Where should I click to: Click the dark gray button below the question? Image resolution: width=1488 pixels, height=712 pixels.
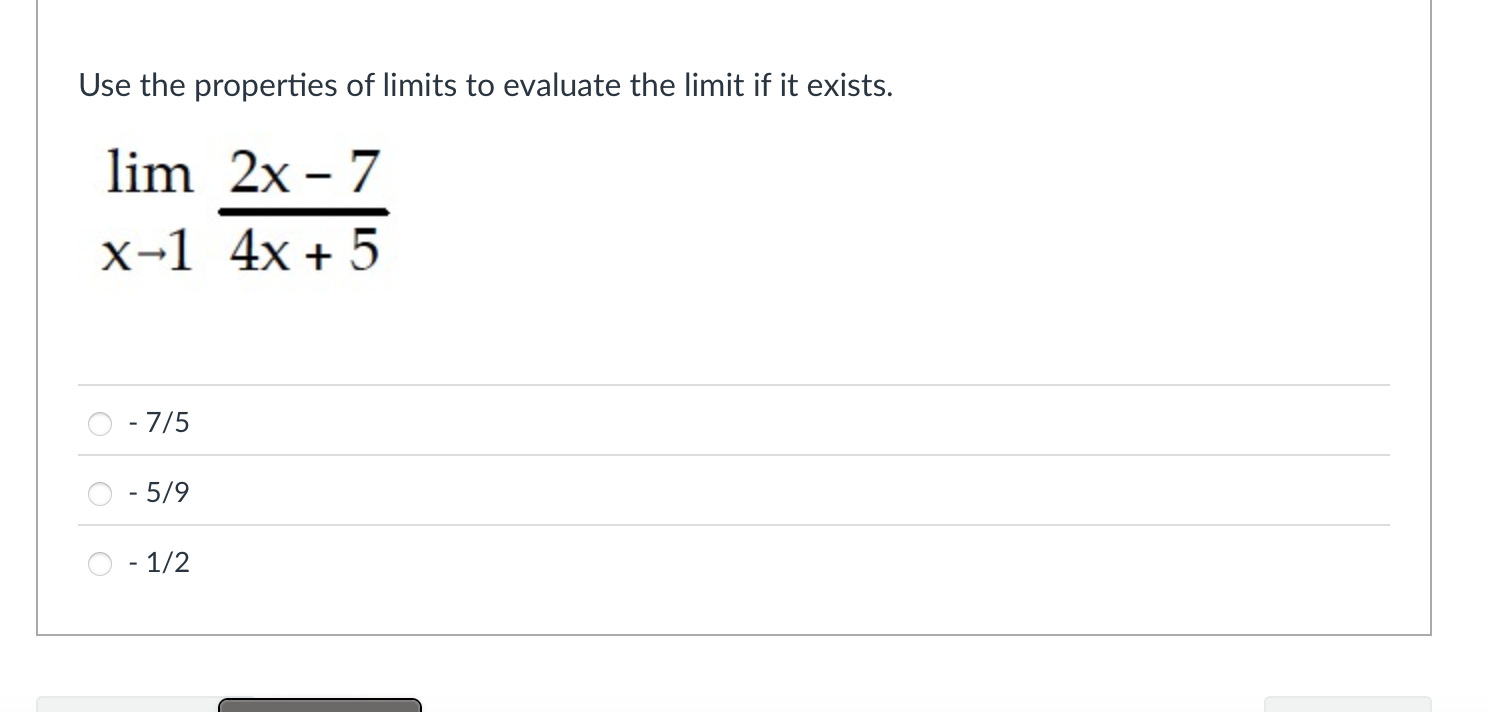pyautogui.click(x=319, y=707)
